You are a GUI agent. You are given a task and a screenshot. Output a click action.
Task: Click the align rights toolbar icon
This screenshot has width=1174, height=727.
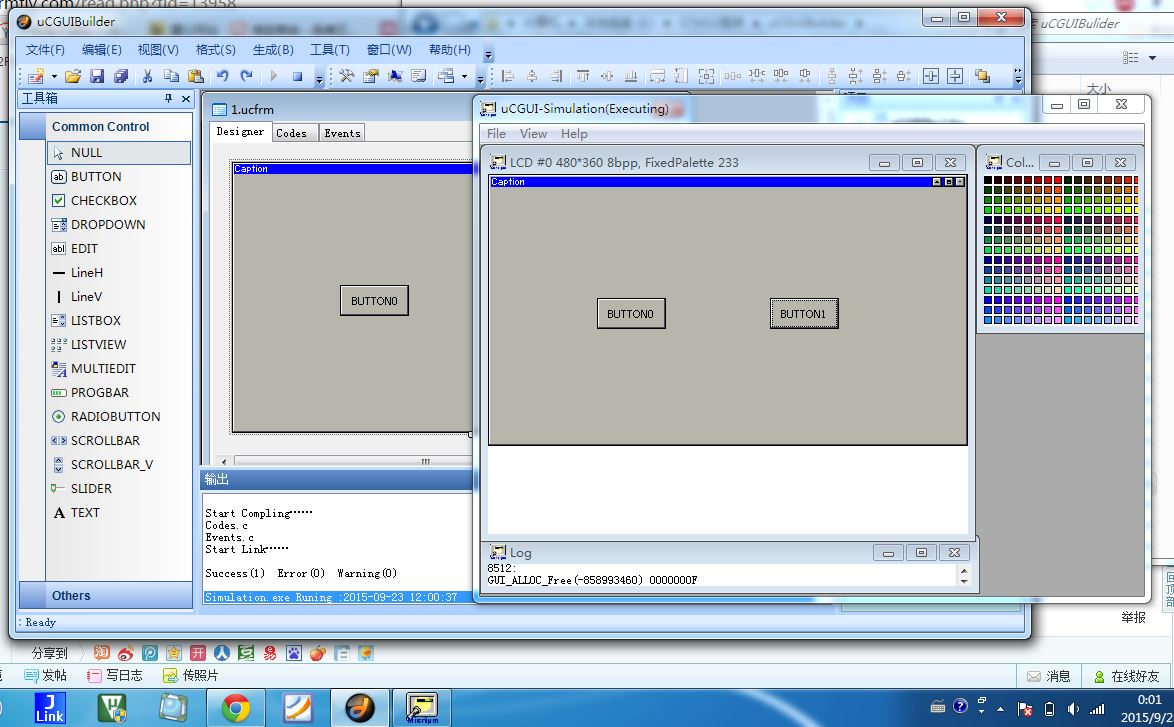click(556, 76)
